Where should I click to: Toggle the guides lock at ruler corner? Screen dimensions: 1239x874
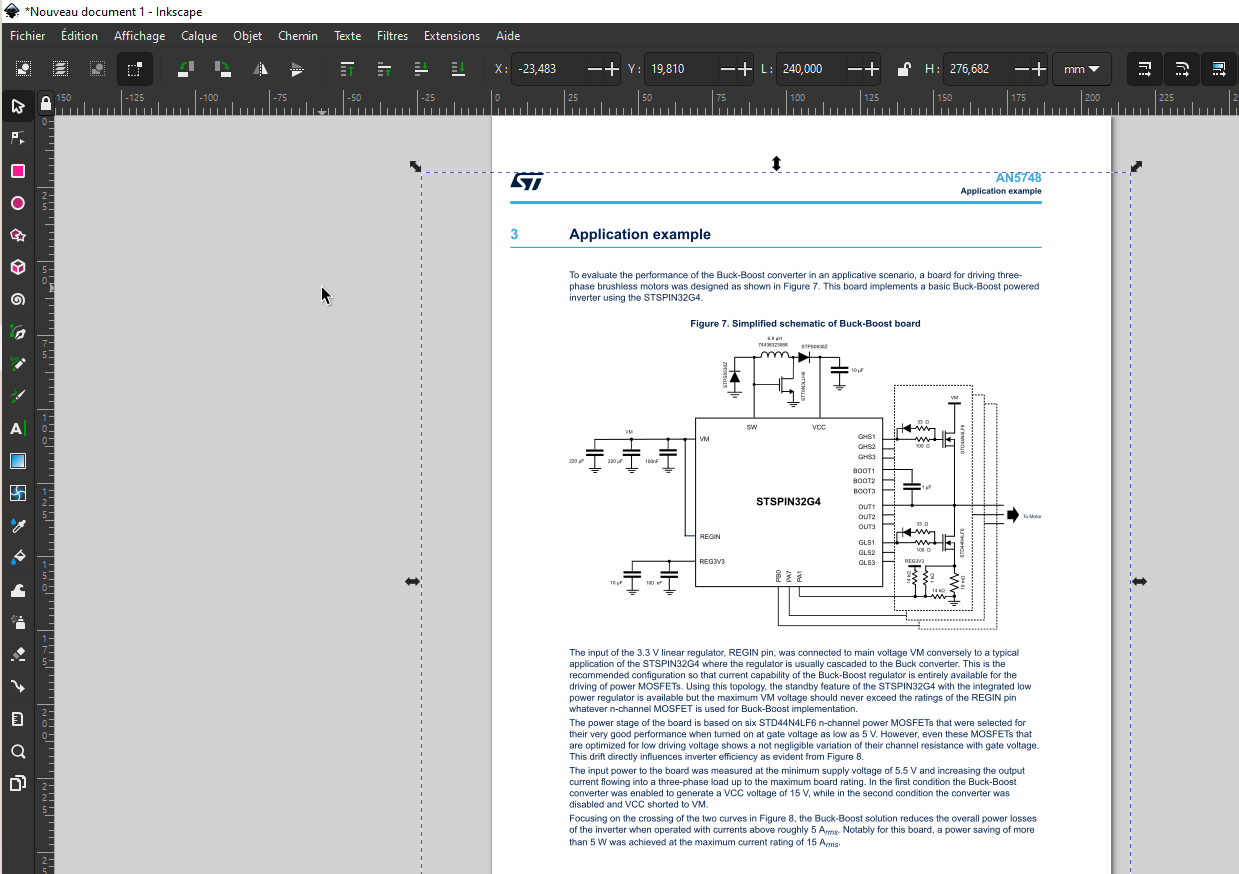point(45,103)
